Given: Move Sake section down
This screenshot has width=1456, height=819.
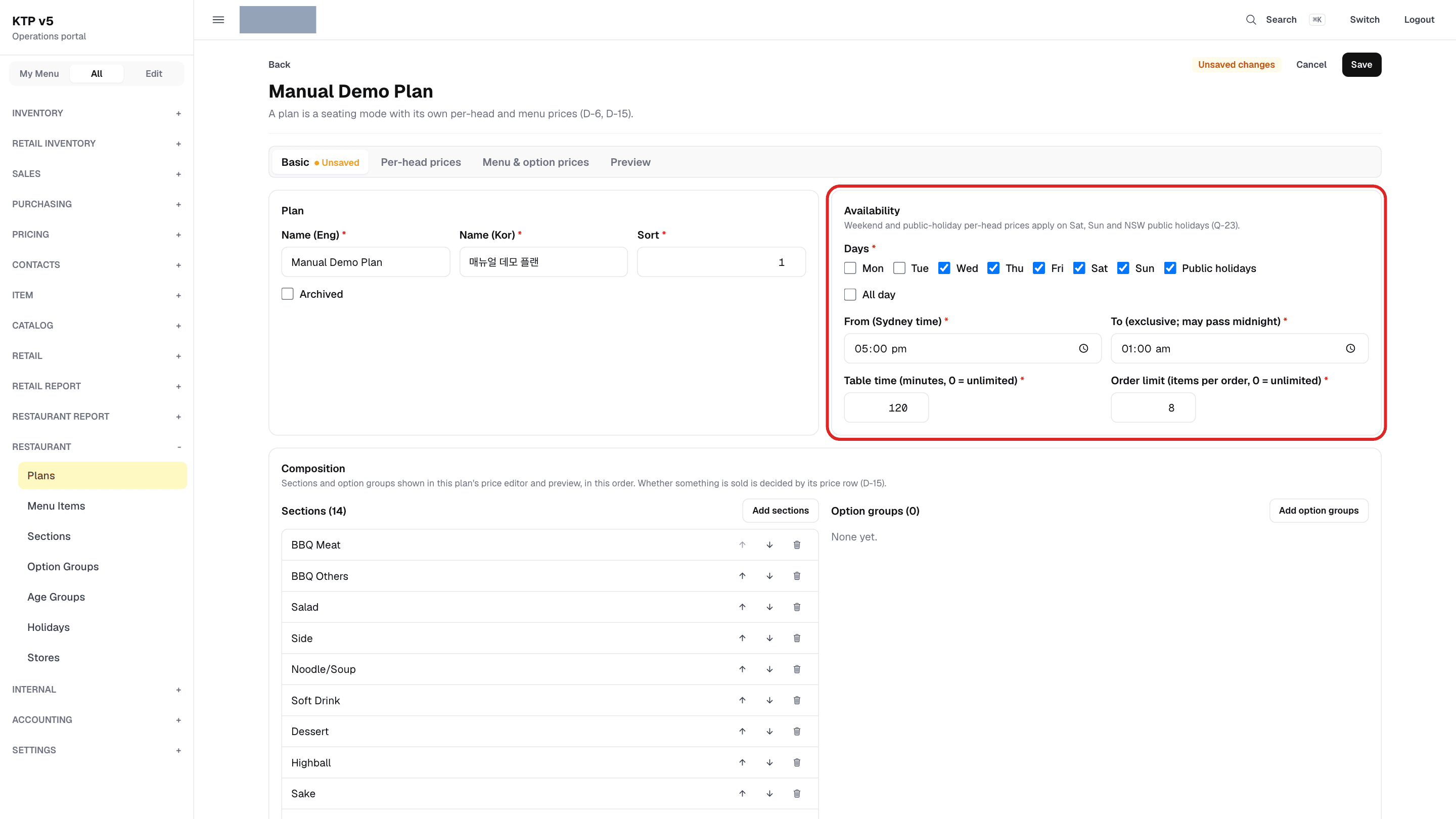Looking at the screenshot, I should 769,794.
